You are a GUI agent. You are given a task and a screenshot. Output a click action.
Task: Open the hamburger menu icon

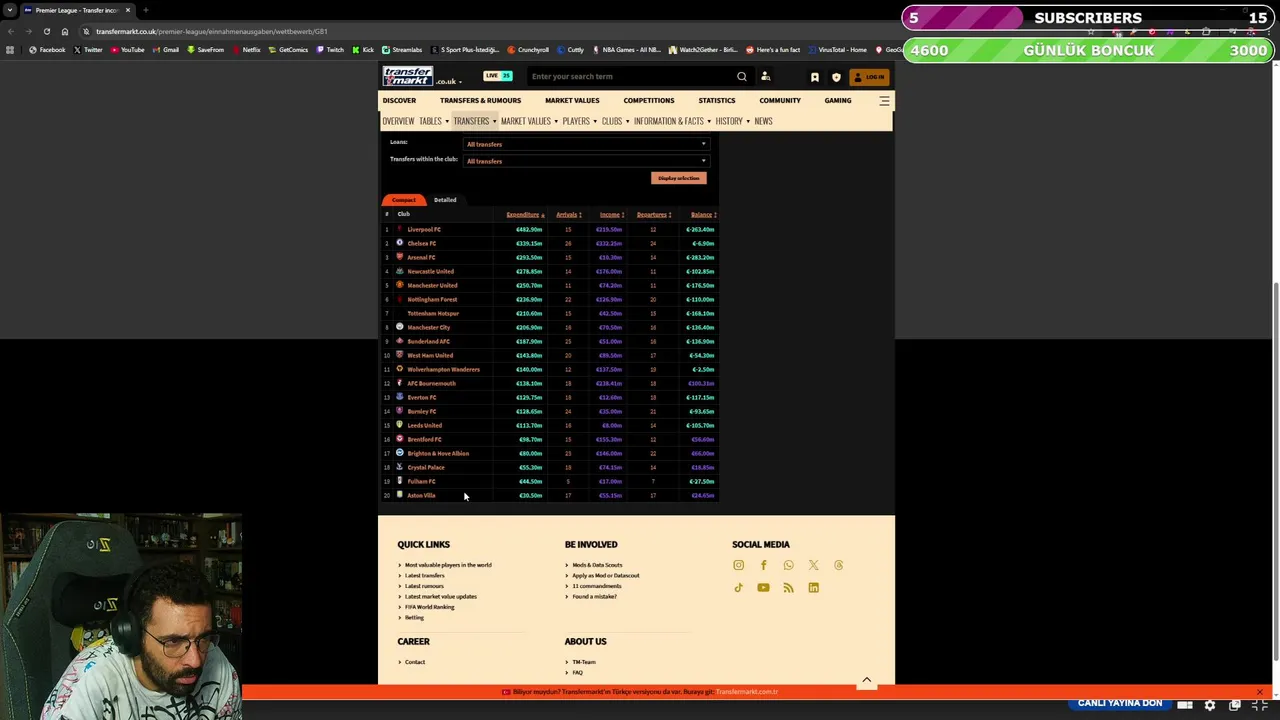click(x=884, y=101)
